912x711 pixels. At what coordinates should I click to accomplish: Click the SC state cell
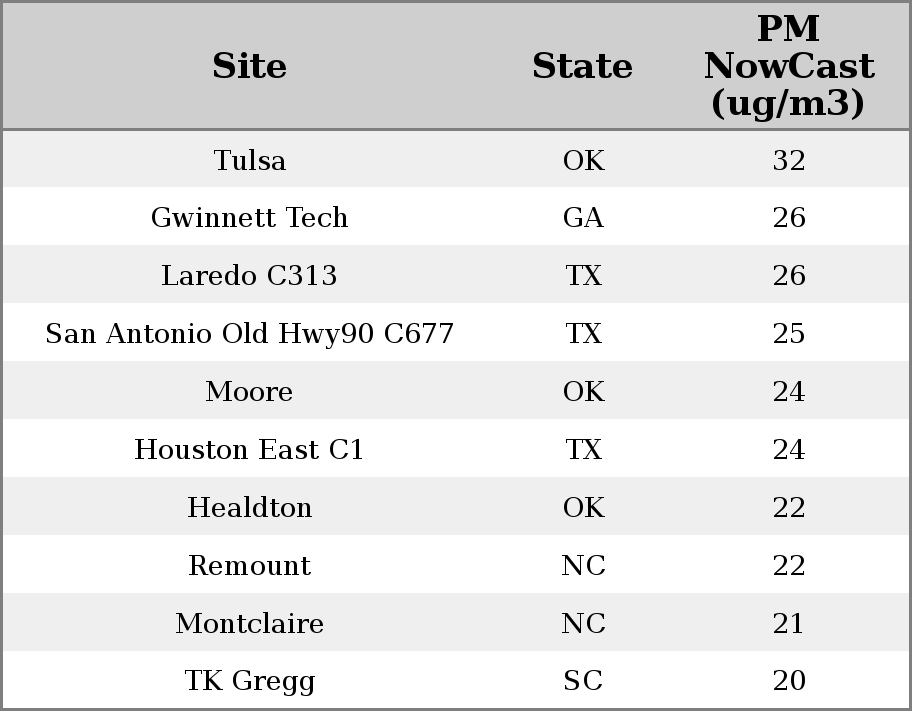coord(583,680)
